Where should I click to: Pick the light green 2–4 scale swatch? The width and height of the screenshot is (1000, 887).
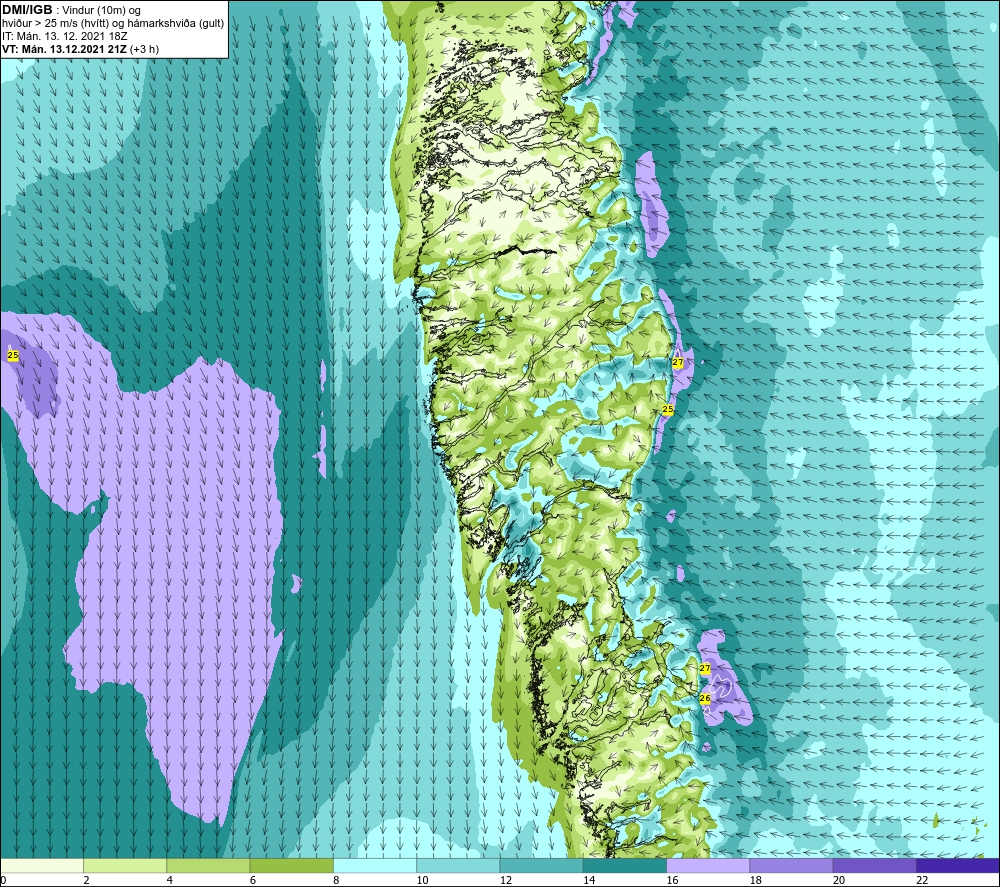click(125, 865)
